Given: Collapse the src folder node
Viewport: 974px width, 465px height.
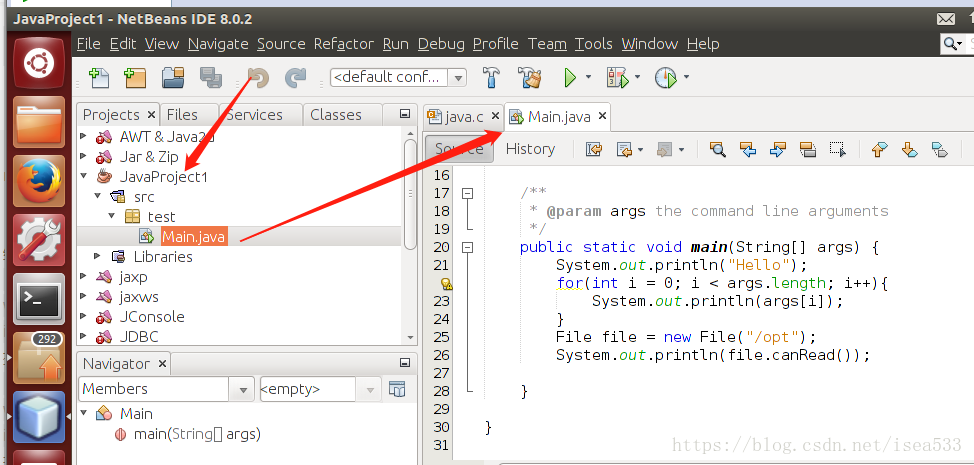Looking at the screenshot, I should click(x=98, y=196).
